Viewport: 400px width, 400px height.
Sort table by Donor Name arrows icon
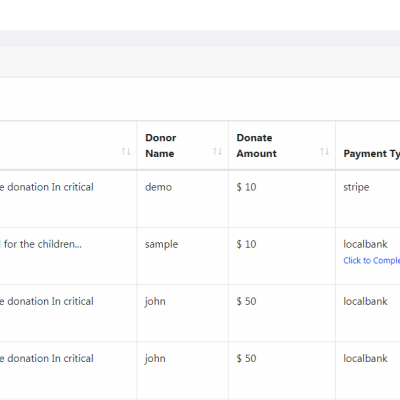tap(218, 152)
